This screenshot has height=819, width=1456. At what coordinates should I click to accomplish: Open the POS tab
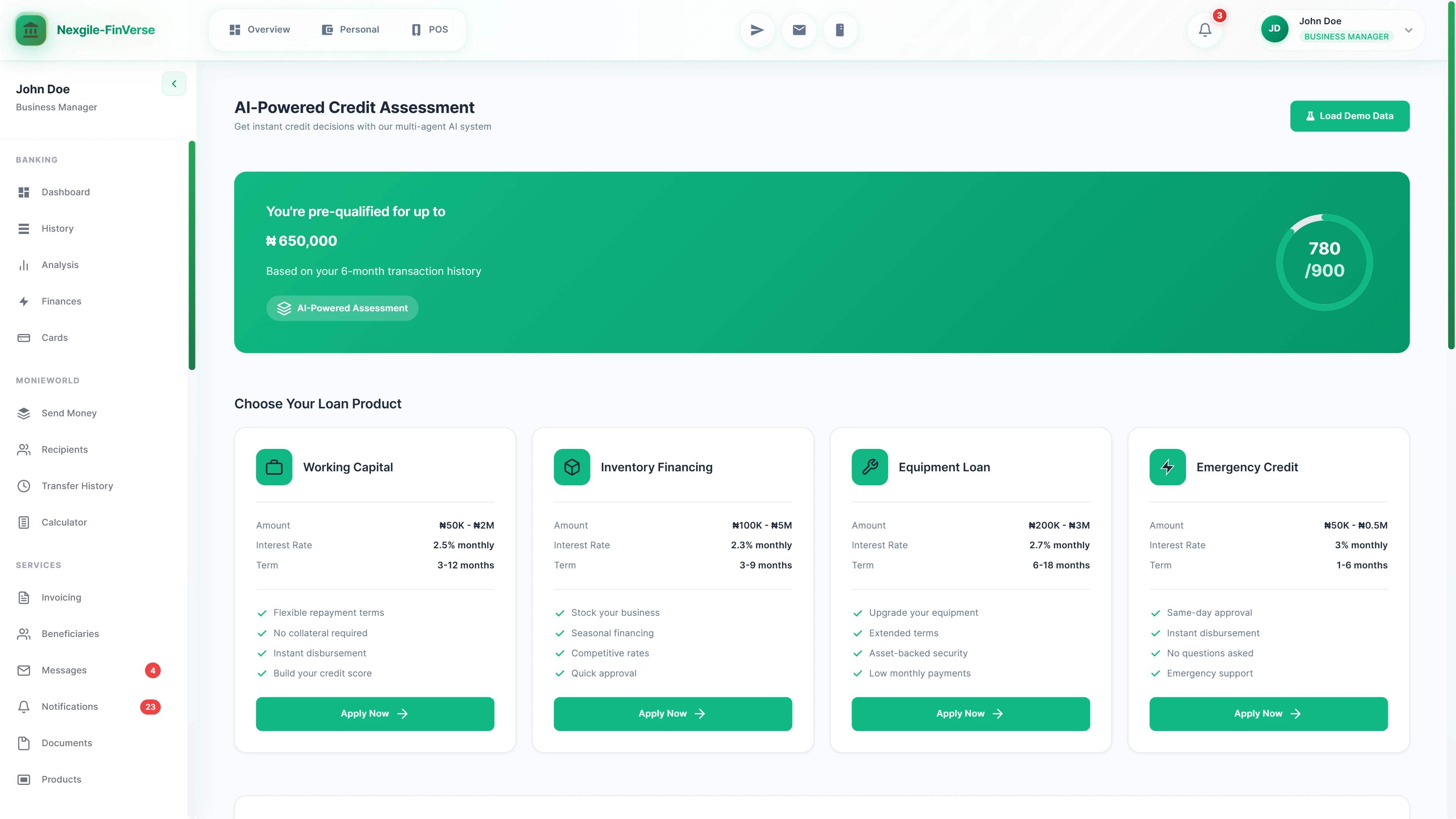tap(428, 29)
